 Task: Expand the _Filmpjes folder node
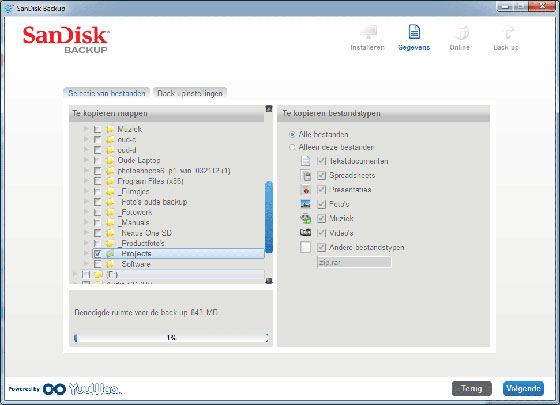(86, 191)
